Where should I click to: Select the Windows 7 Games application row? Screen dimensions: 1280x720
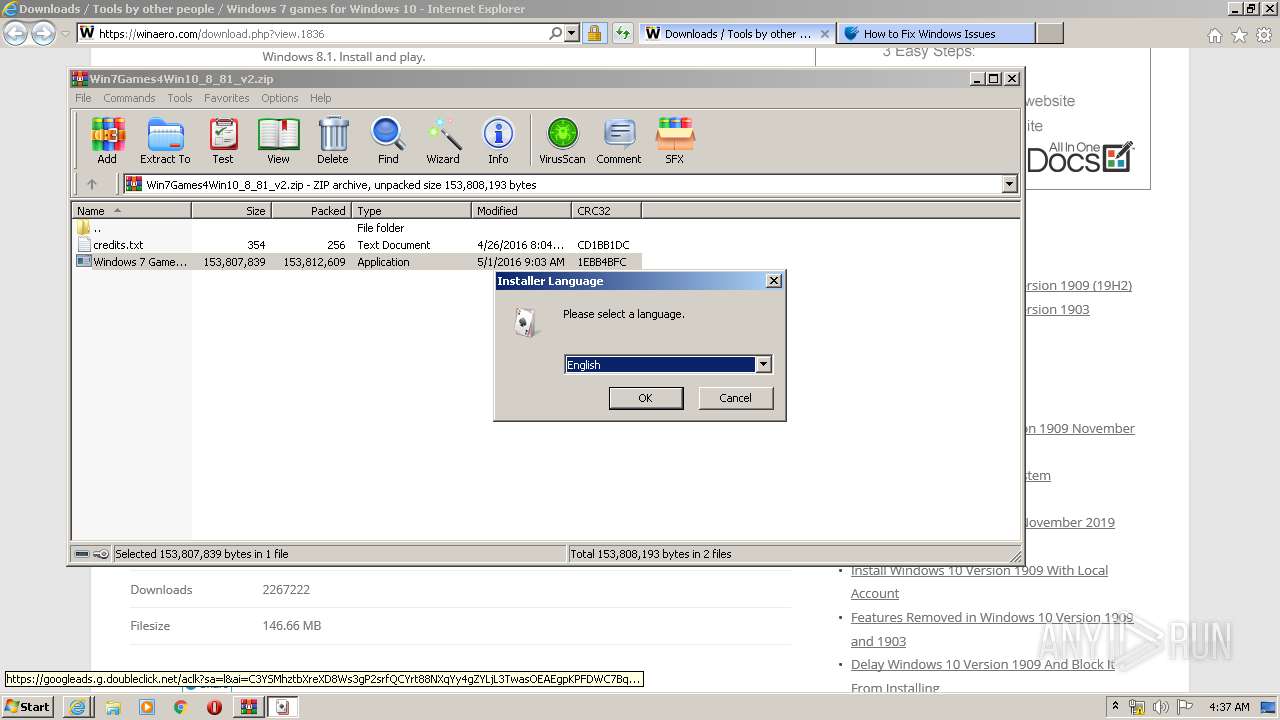click(x=357, y=262)
